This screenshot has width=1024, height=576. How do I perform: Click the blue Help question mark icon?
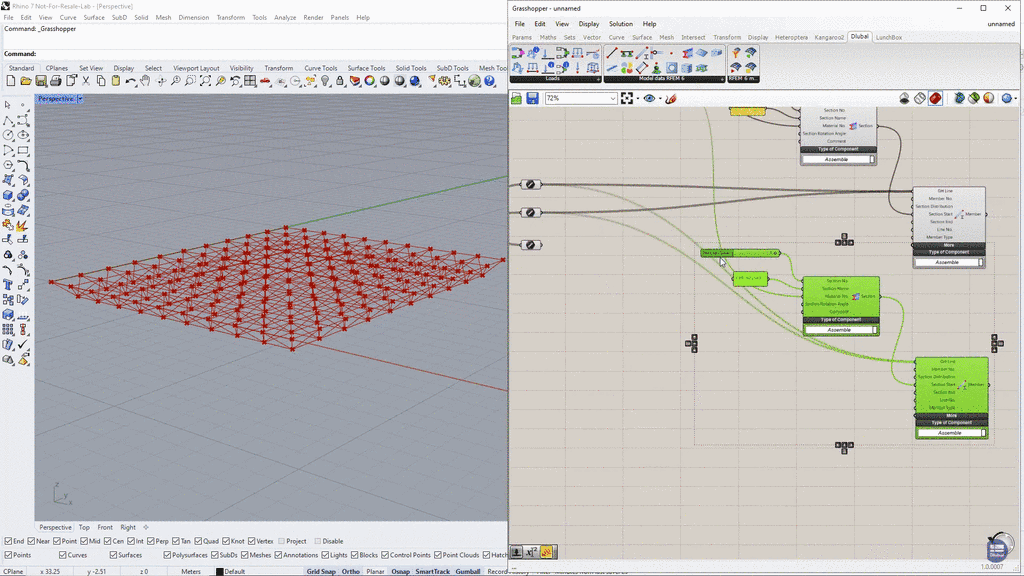pyautogui.click(x=489, y=81)
